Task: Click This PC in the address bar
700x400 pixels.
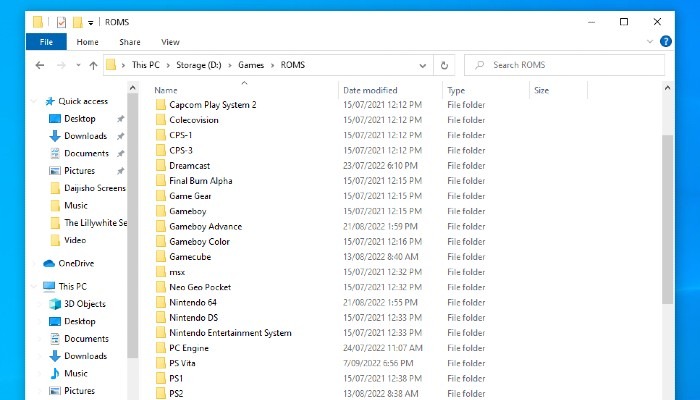Action: tap(146, 65)
